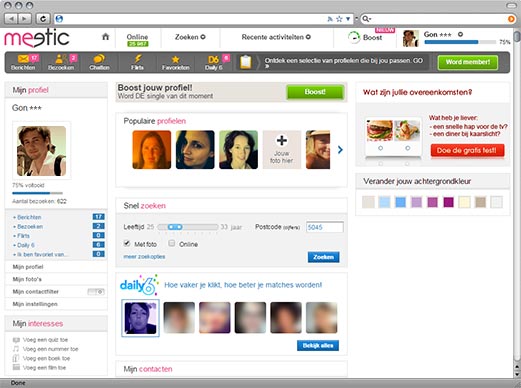Image resolution: width=521 pixels, height=388 pixels.
Task: Click the Gon profile picture in sidebar
Action: pyautogui.click(x=41, y=151)
